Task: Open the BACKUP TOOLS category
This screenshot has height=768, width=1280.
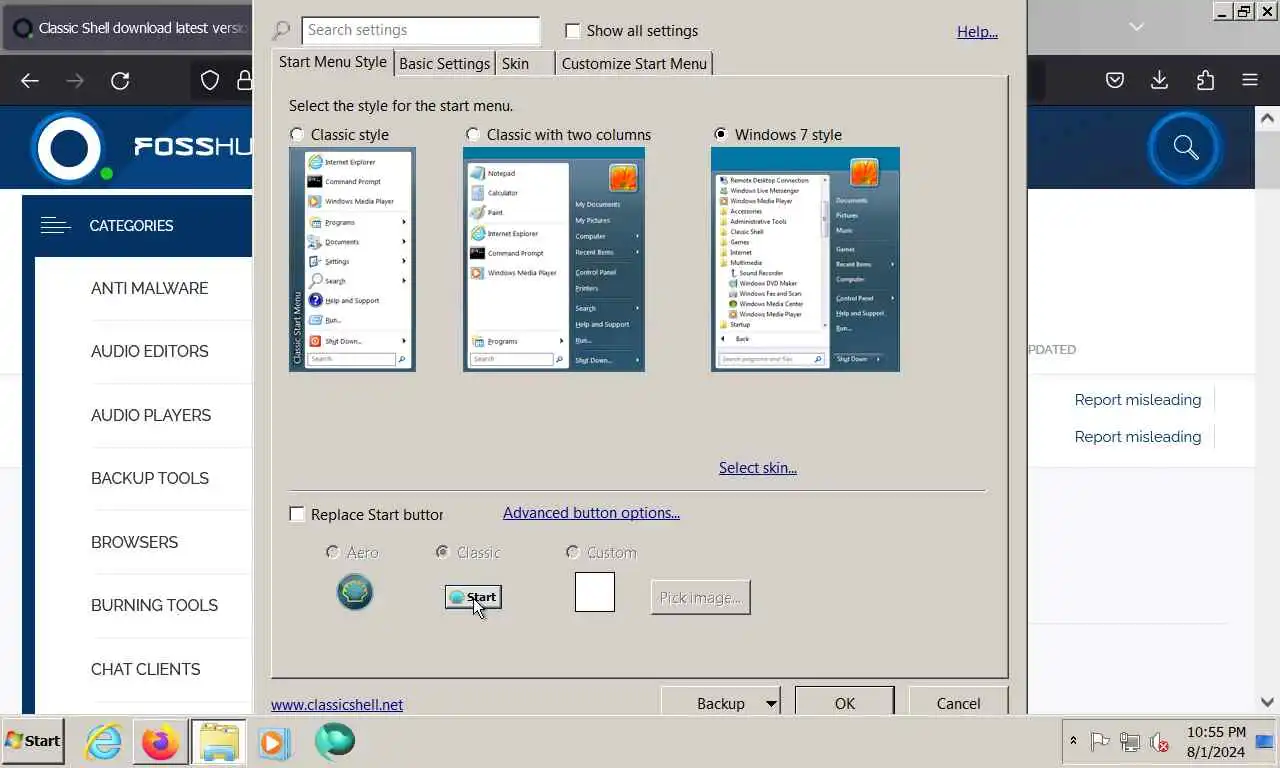Action: click(x=150, y=478)
